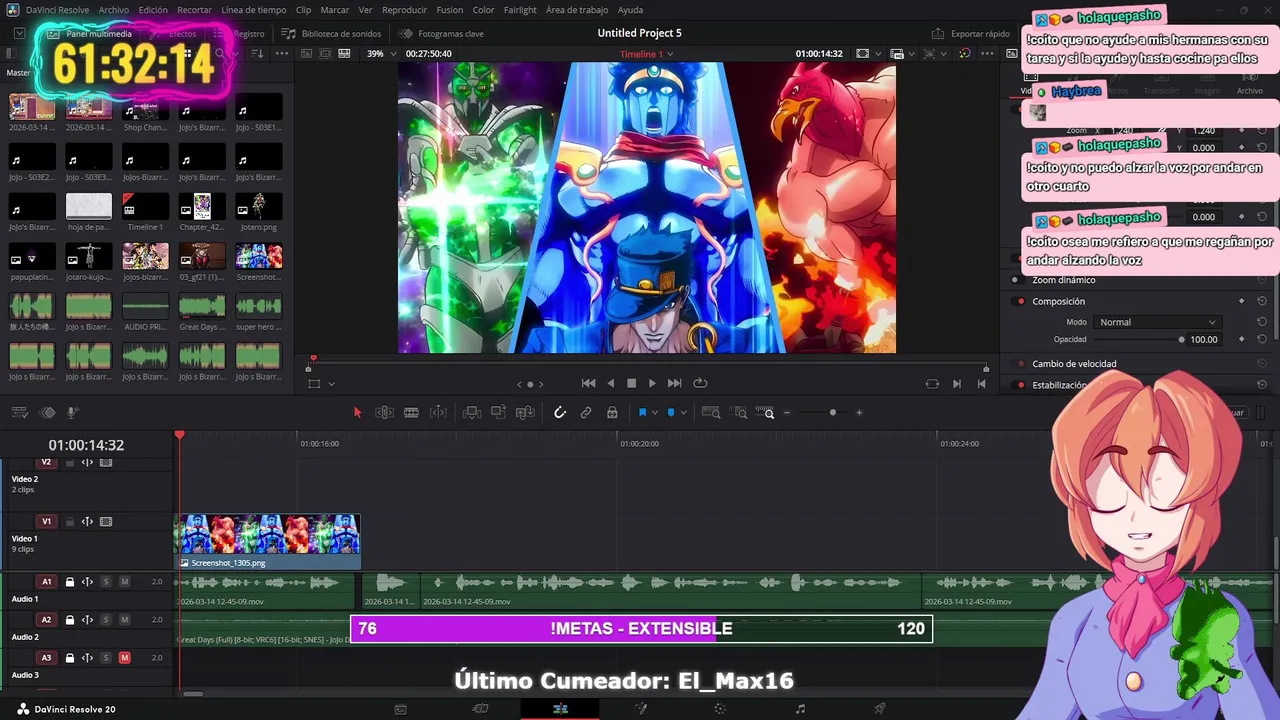The width and height of the screenshot is (1280, 720).
Task: Solo the Audio 1 track
Action: click(106, 582)
